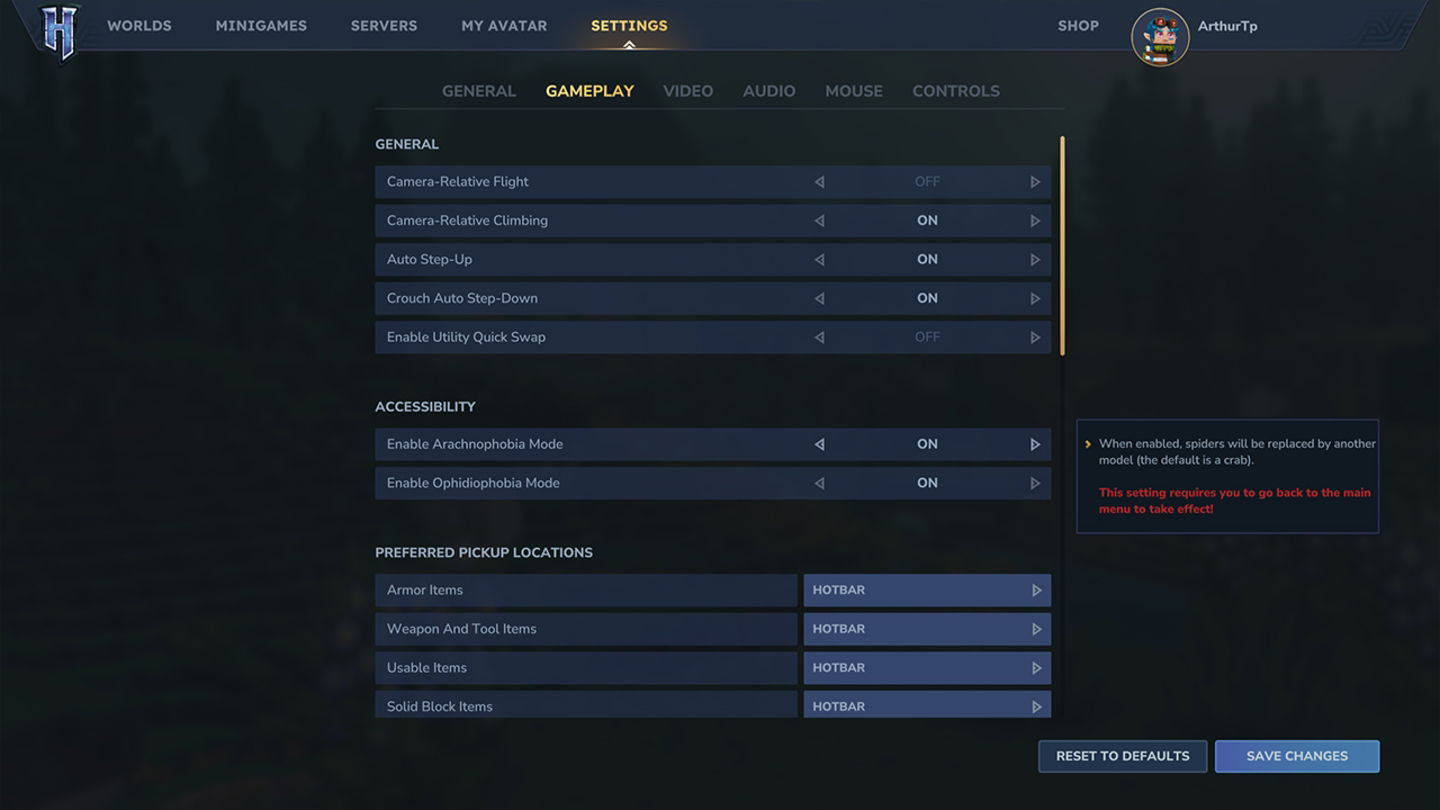Go to the Shop link
Viewport: 1440px width, 810px height.
pyautogui.click(x=1078, y=26)
